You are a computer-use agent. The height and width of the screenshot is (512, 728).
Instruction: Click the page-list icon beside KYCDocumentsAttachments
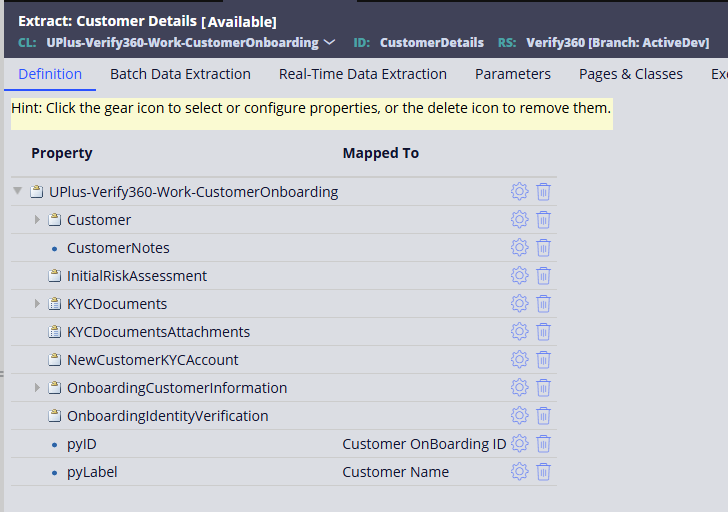click(54, 331)
